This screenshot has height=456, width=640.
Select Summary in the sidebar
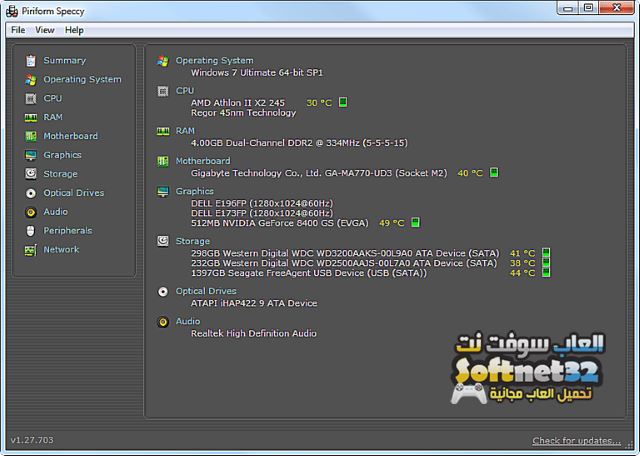(64, 60)
